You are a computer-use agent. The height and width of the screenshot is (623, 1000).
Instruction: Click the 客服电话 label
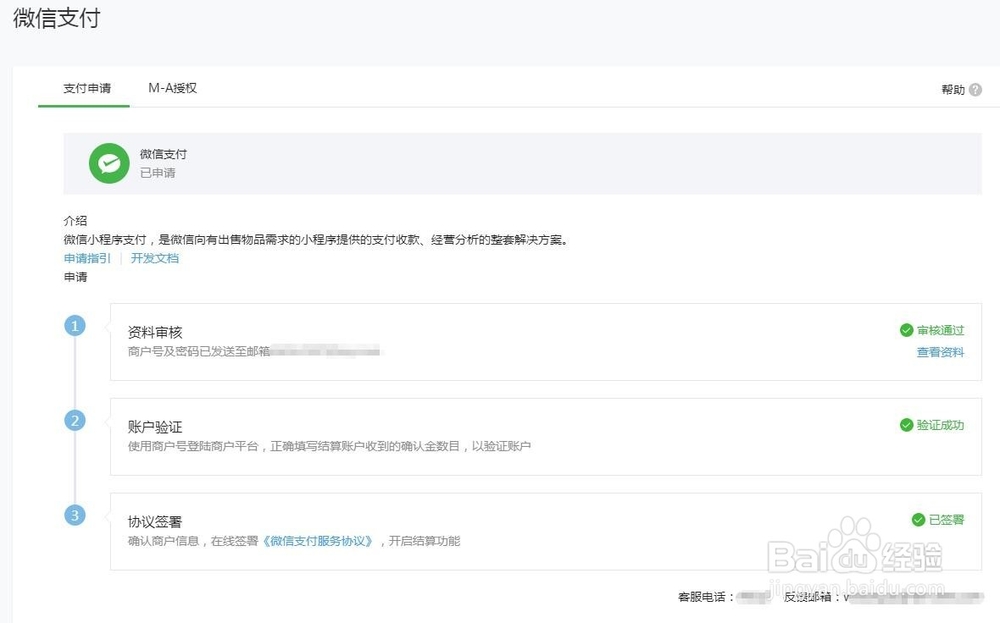coord(705,597)
